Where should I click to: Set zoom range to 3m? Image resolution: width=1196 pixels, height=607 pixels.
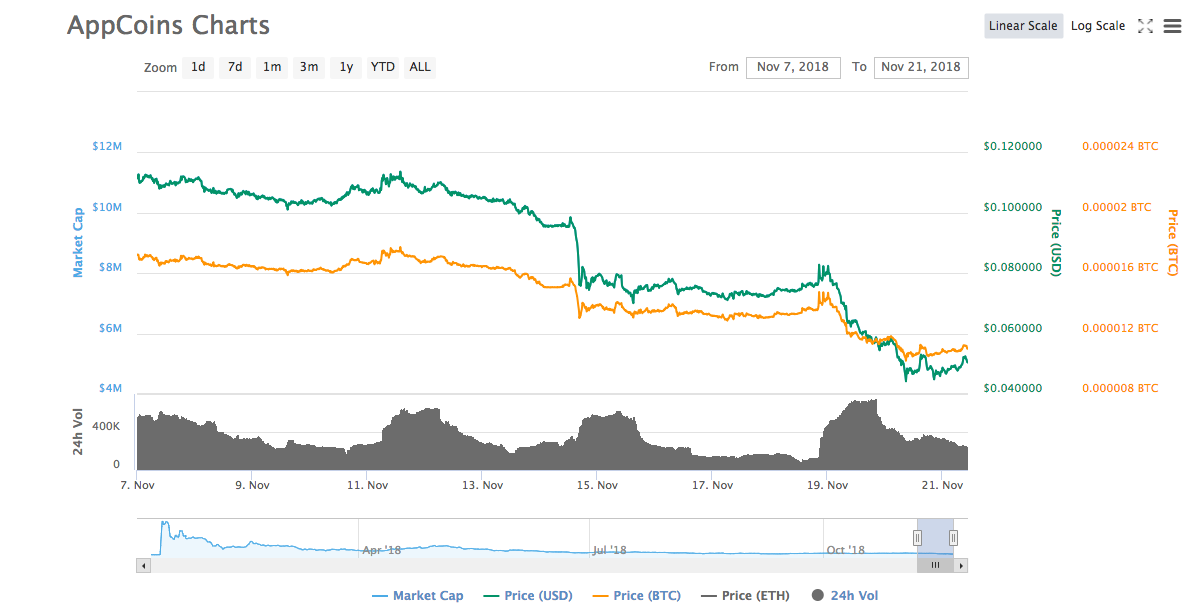point(309,67)
